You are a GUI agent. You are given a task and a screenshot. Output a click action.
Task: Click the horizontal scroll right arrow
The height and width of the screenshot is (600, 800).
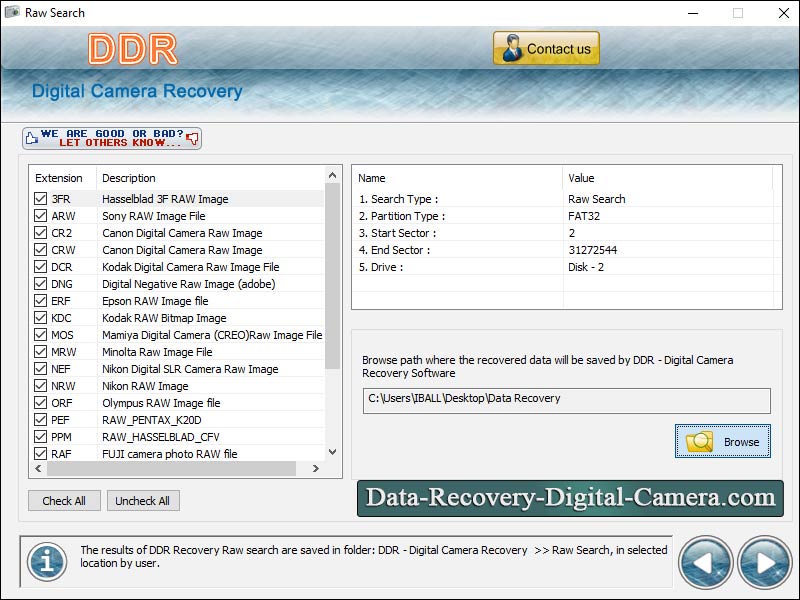316,468
